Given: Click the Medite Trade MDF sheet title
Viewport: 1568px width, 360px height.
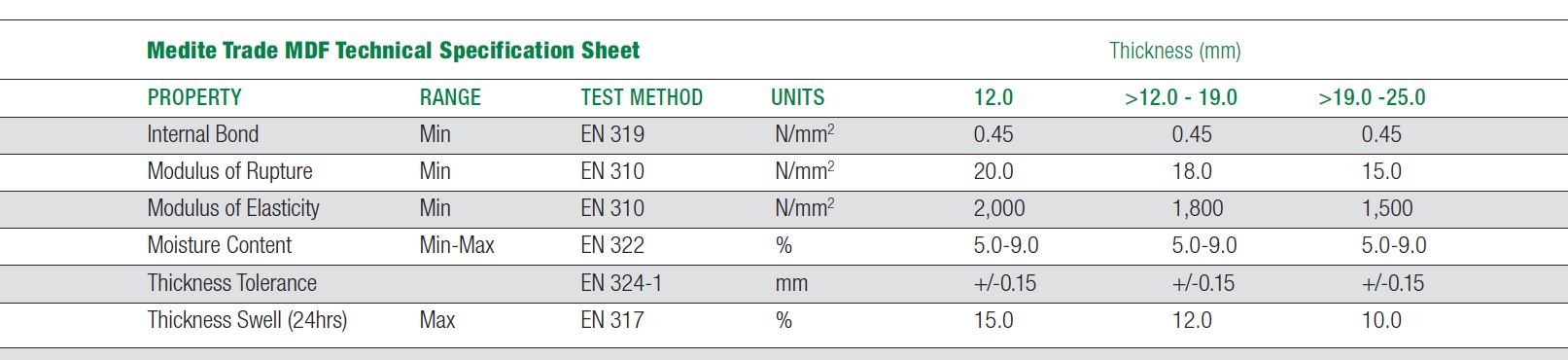Looking at the screenshot, I should [x=393, y=51].
